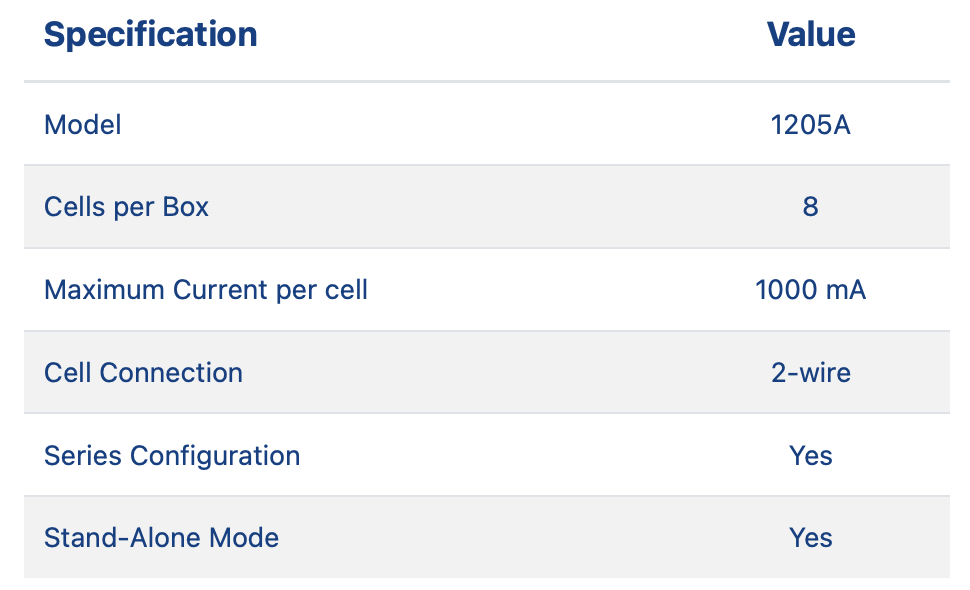Click the Cells per Box value 8
The height and width of the screenshot is (590, 970).
[x=810, y=207]
